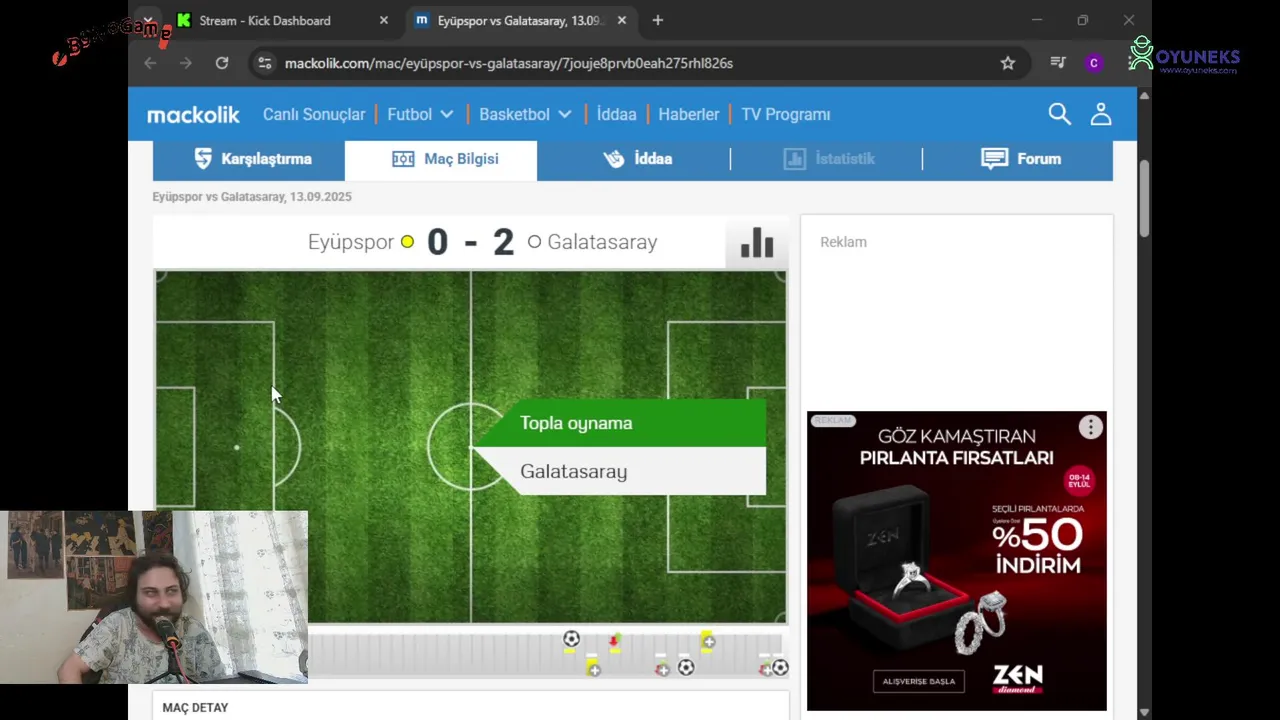The height and width of the screenshot is (720, 1280).
Task: Click the Kick favicon on Stream tab
Action: pyautogui.click(x=184, y=20)
